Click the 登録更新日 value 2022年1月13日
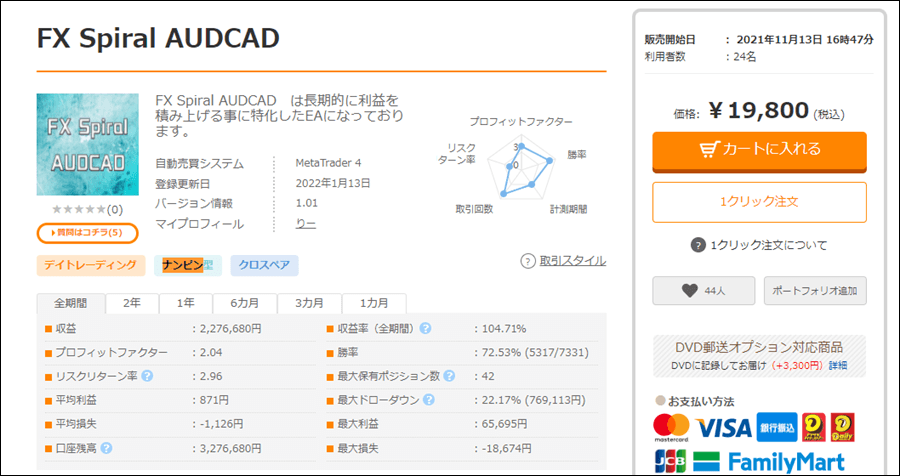 [333, 184]
